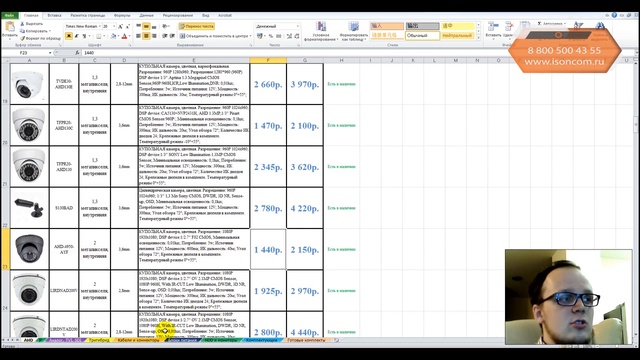The height and width of the screenshot is (360, 640).
Task: Click the black dome camera thumbnail
Action: tap(29, 248)
